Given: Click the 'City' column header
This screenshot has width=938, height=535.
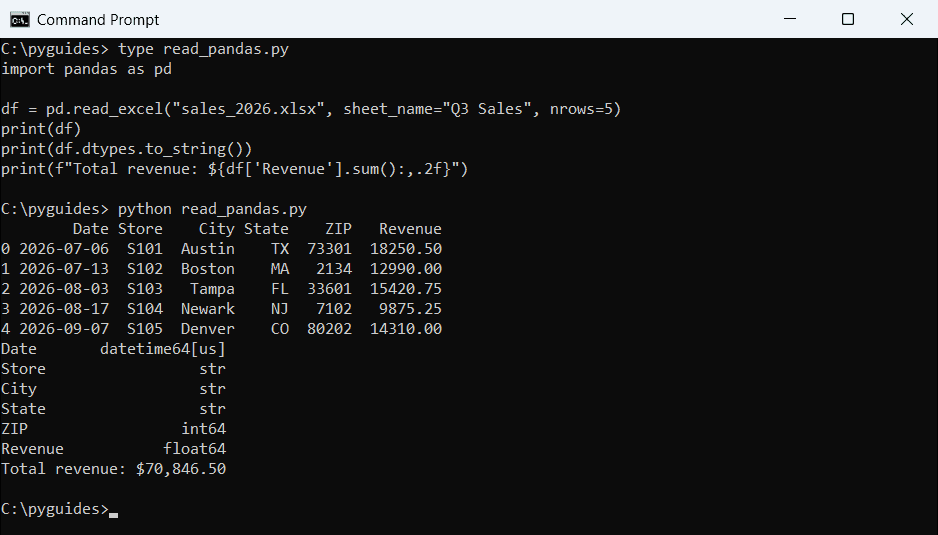Looking at the screenshot, I should 217,229.
